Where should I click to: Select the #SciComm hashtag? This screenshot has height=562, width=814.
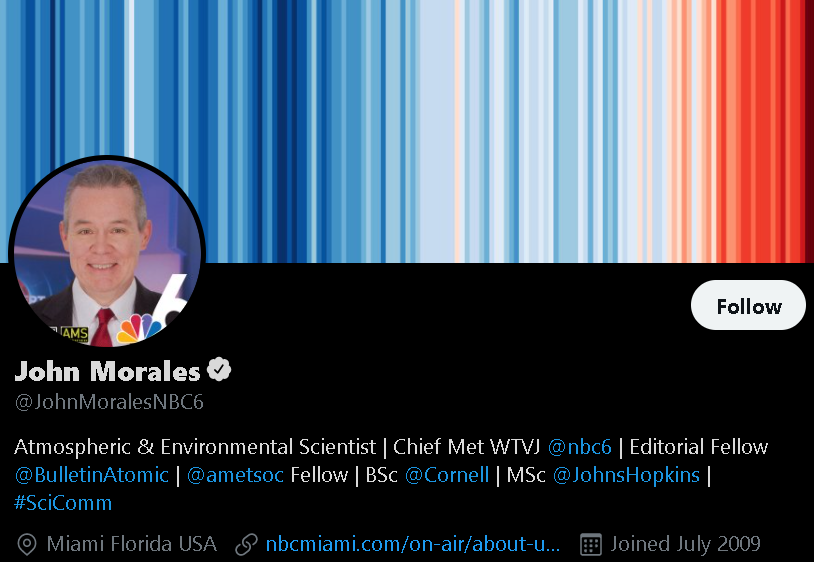pyautogui.click(x=63, y=503)
